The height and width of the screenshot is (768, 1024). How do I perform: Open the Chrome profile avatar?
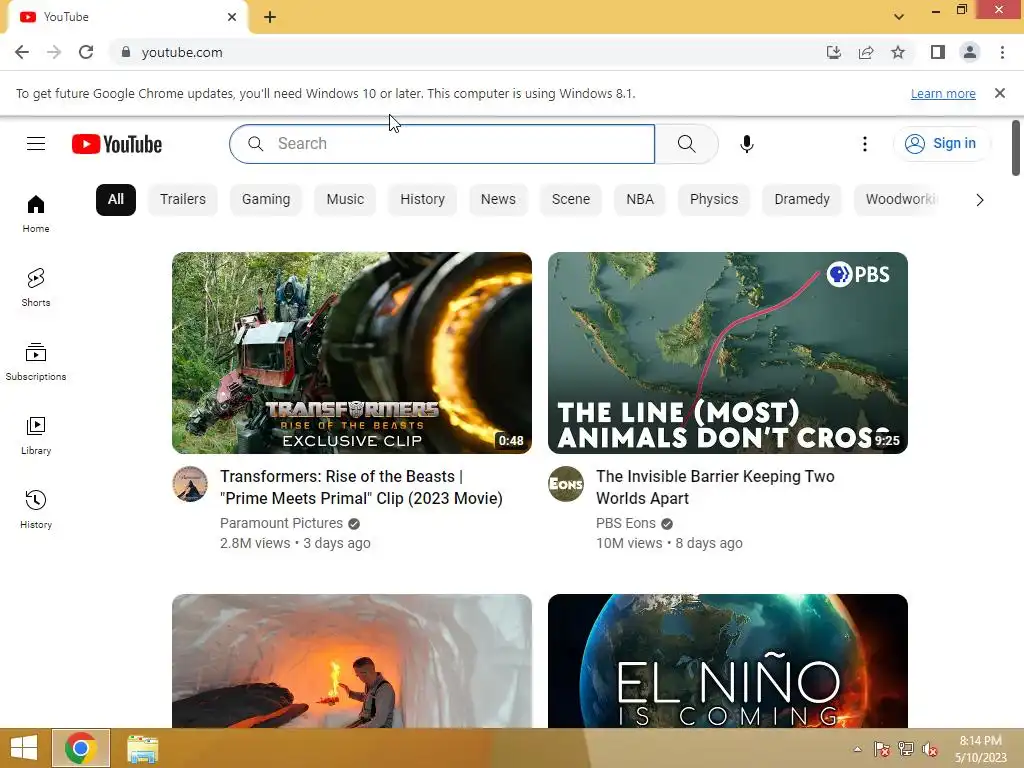pos(970,52)
